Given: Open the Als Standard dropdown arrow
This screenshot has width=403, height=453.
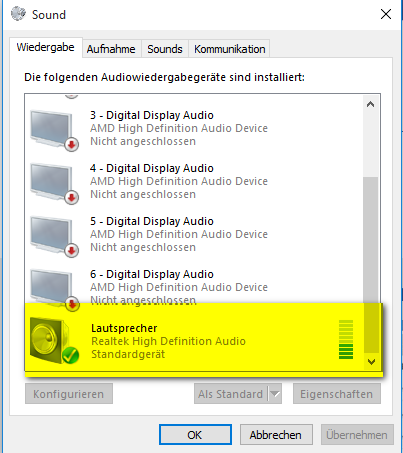Looking at the screenshot, I should 275,394.
